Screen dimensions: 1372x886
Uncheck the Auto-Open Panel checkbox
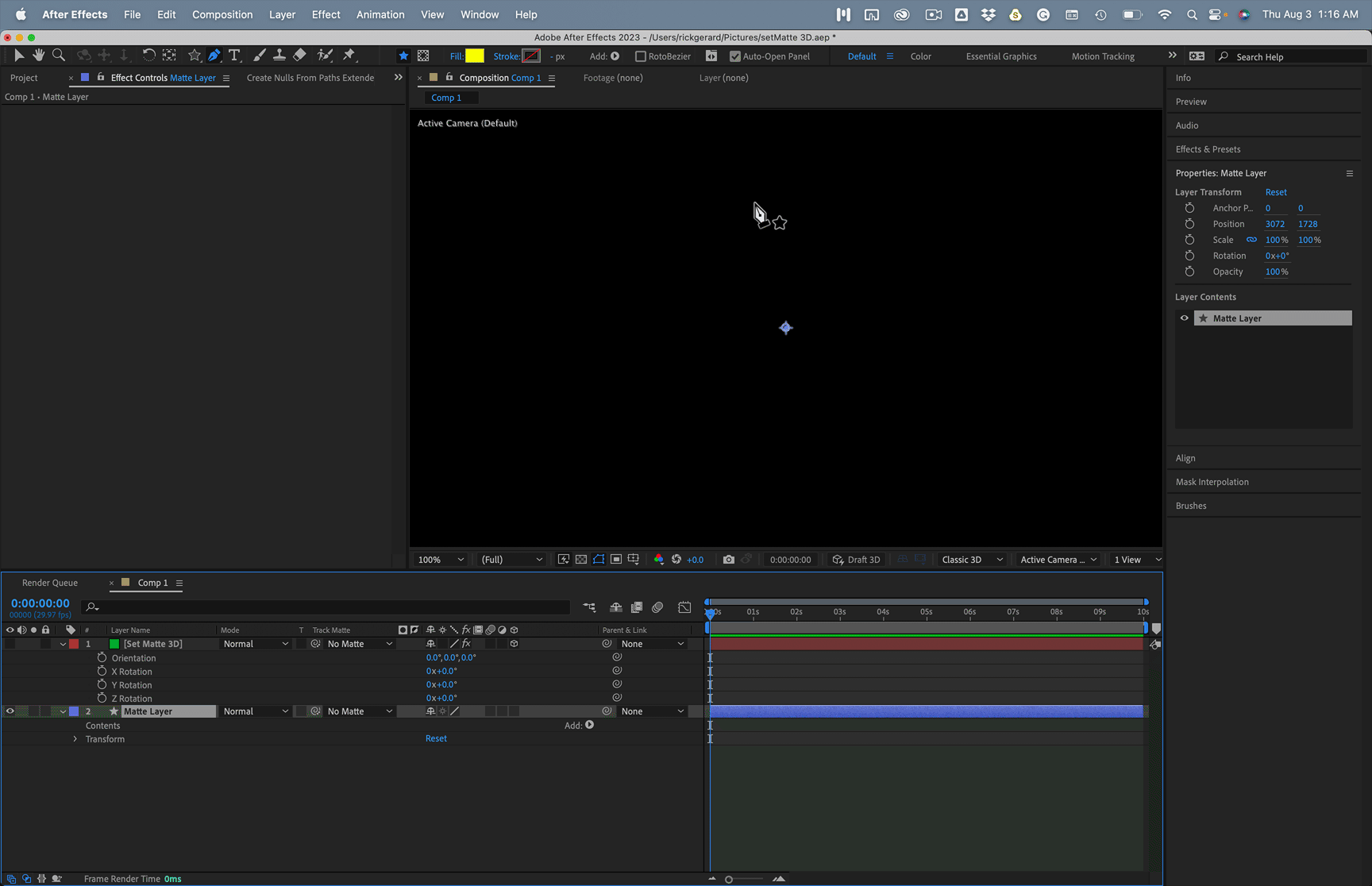click(735, 56)
